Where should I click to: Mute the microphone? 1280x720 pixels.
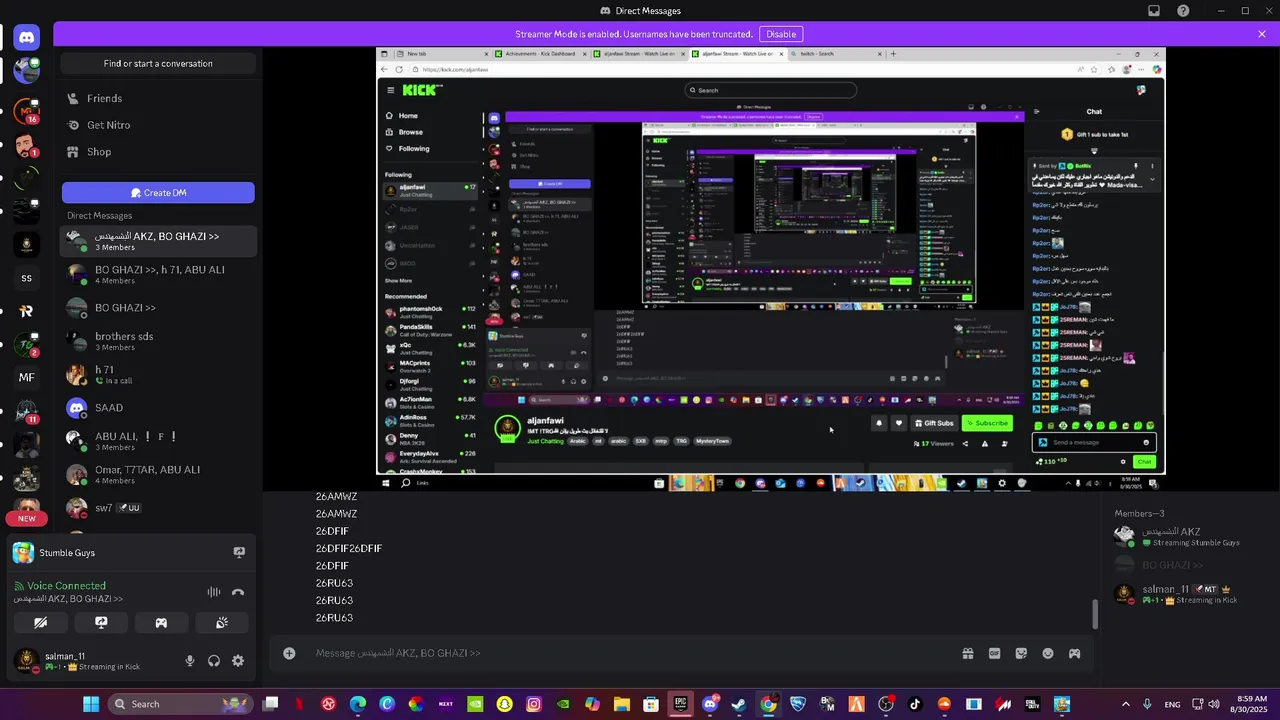pos(190,661)
